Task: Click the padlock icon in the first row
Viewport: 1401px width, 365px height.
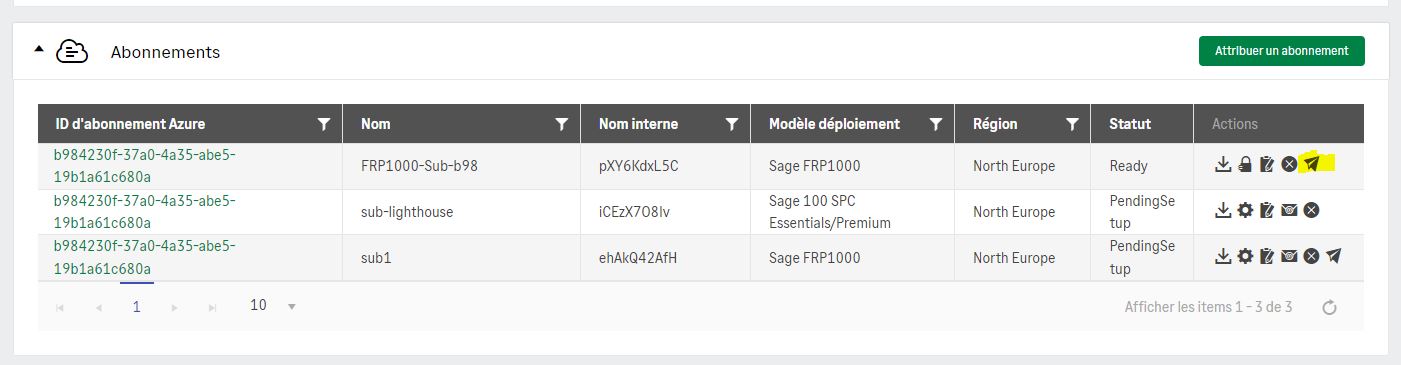Action: click(x=1245, y=164)
